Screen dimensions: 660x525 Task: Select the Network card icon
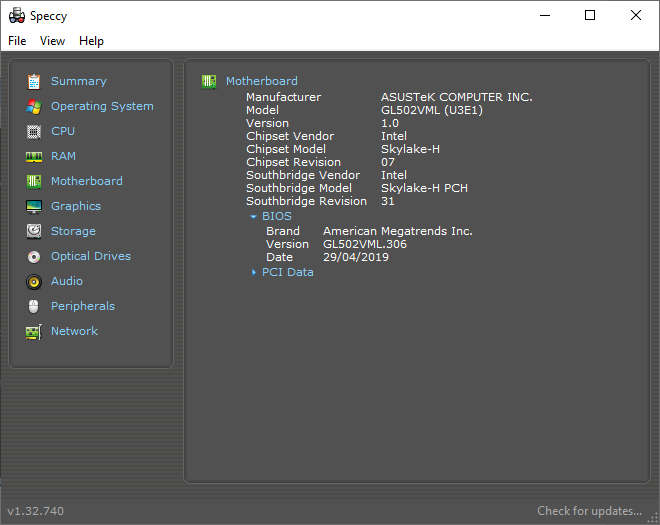pyautogui.click(x=34, y=331)
